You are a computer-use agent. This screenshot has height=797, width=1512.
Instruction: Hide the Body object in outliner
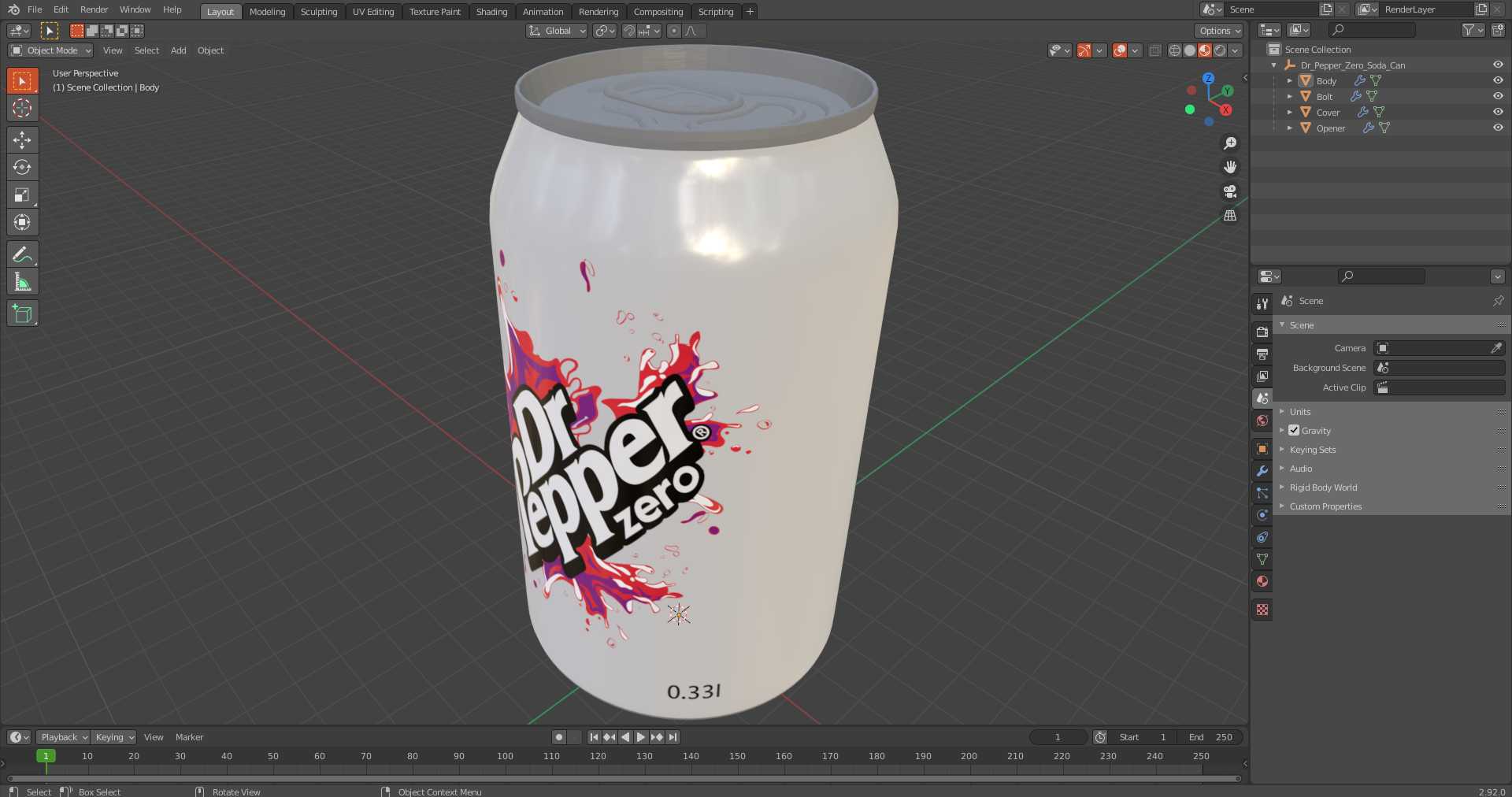[1498, 80]
